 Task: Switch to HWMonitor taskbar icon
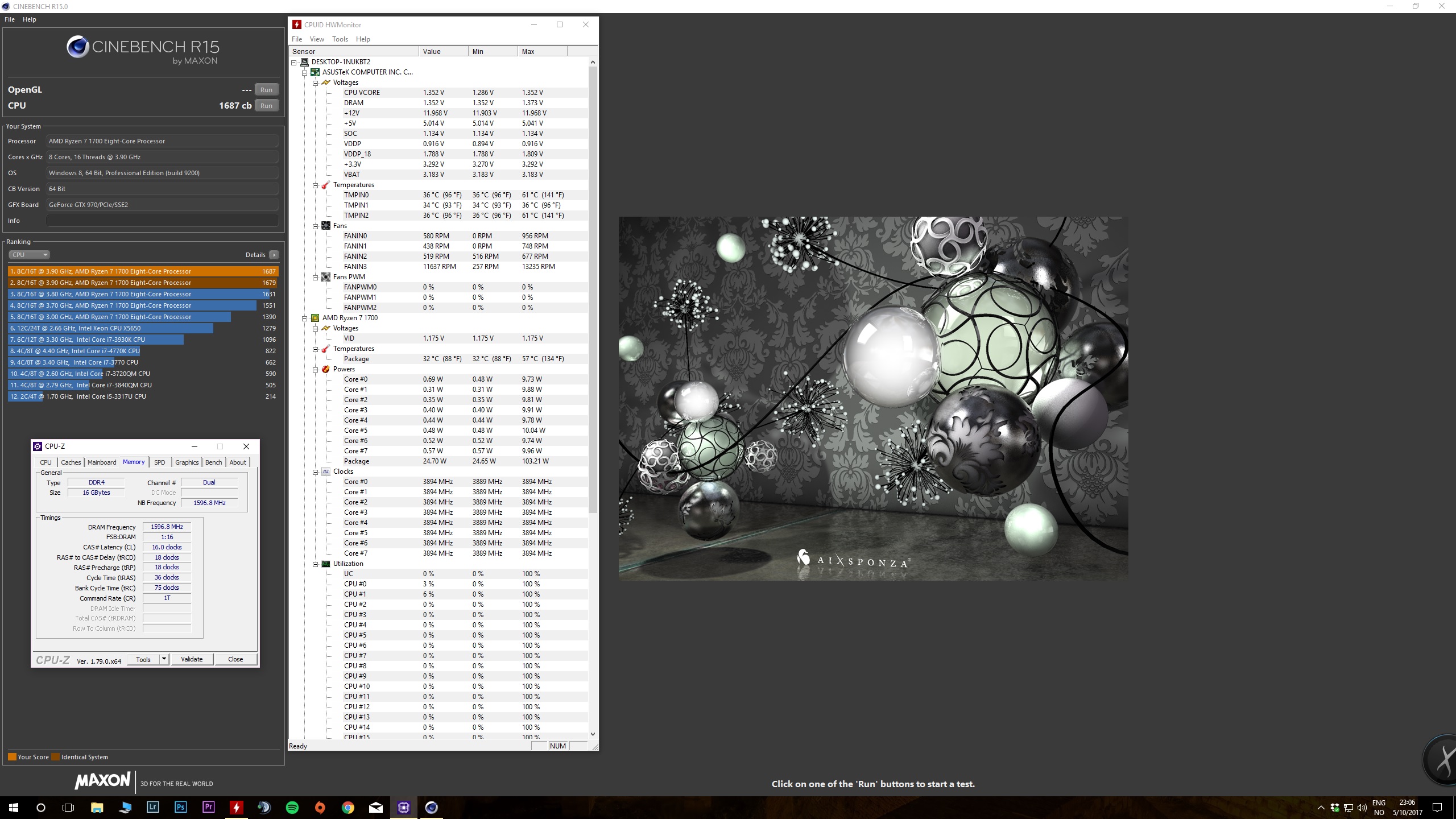click(237, 808)
